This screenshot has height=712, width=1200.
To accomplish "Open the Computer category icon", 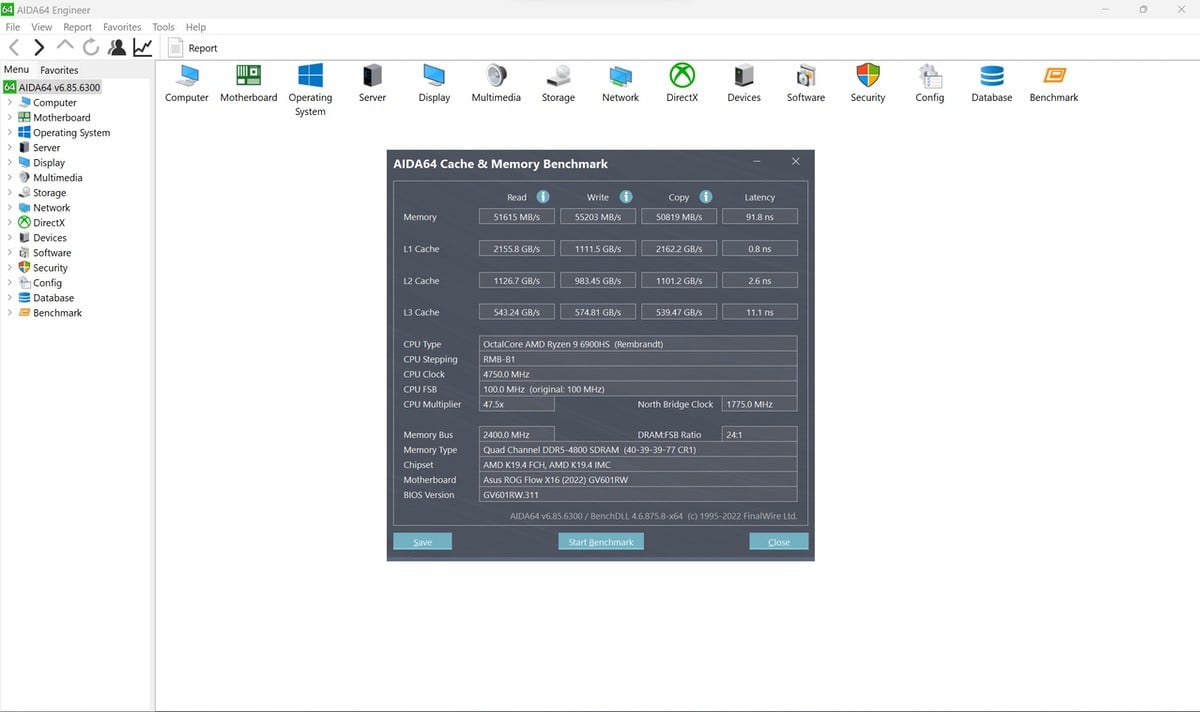I will click(187, 76).
